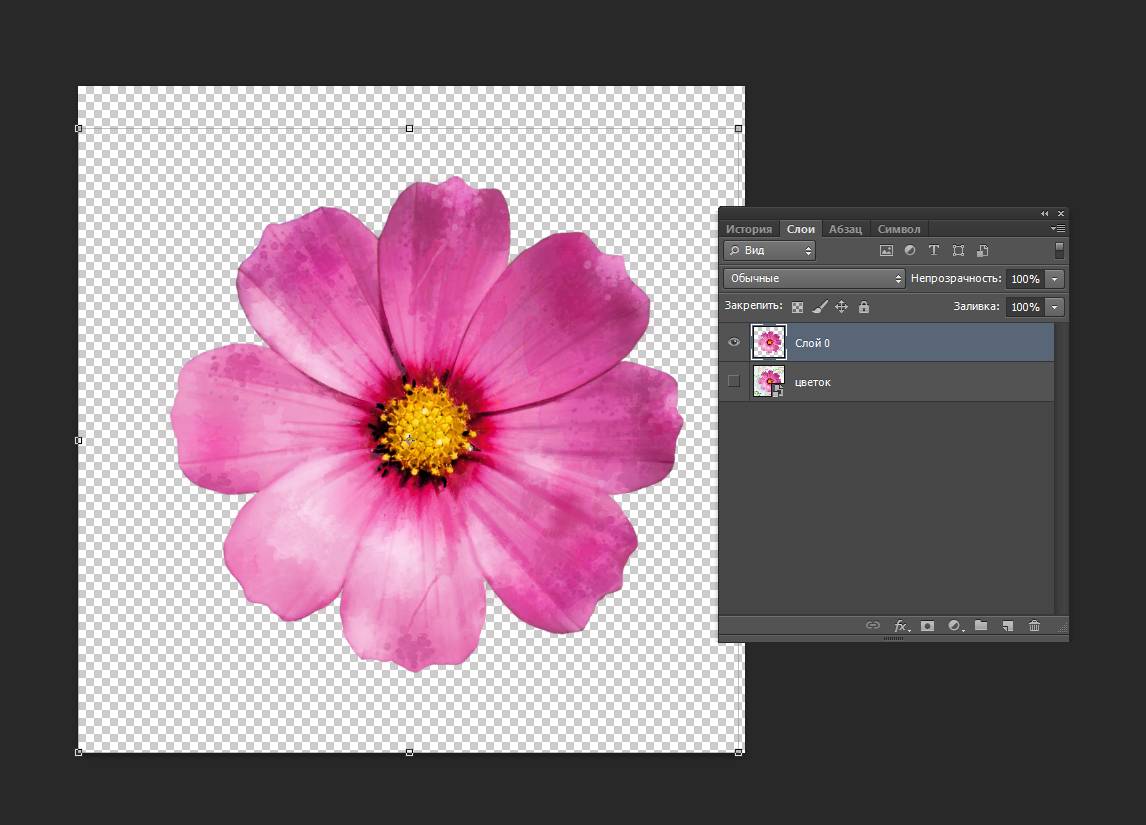Lock layer position with the move icon
Image resolution: width=1146 pixels, height=825 pixels.
(841, 307)
